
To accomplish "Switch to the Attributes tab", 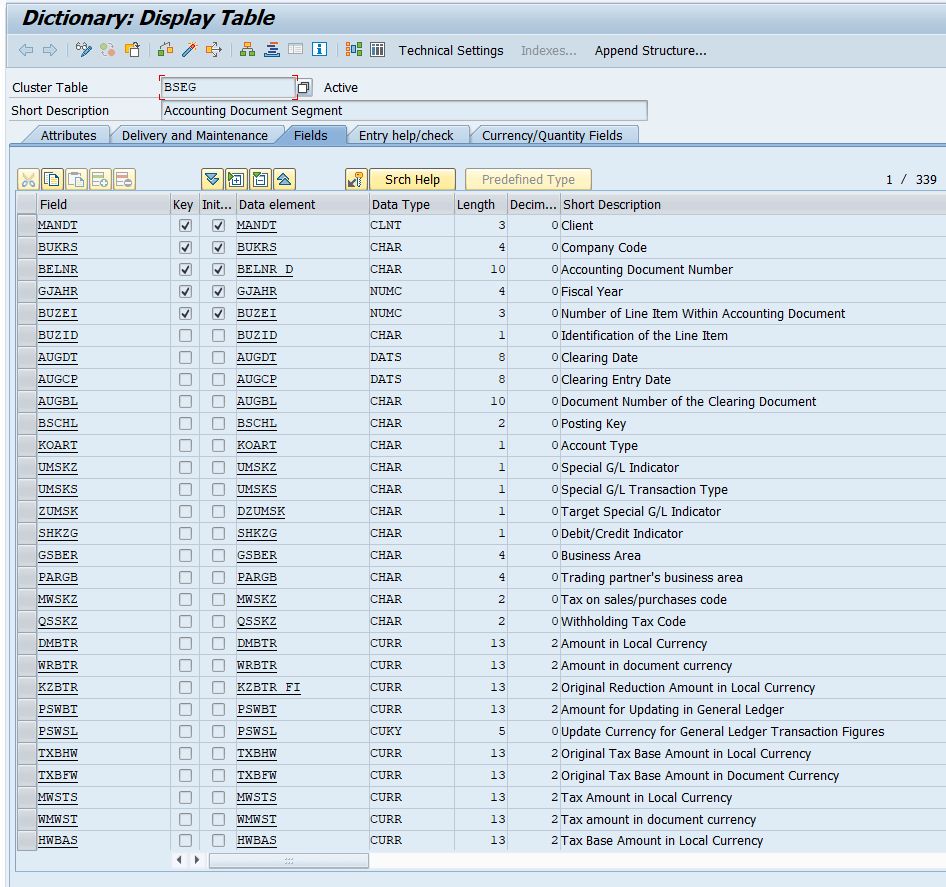I will [68, 135].
